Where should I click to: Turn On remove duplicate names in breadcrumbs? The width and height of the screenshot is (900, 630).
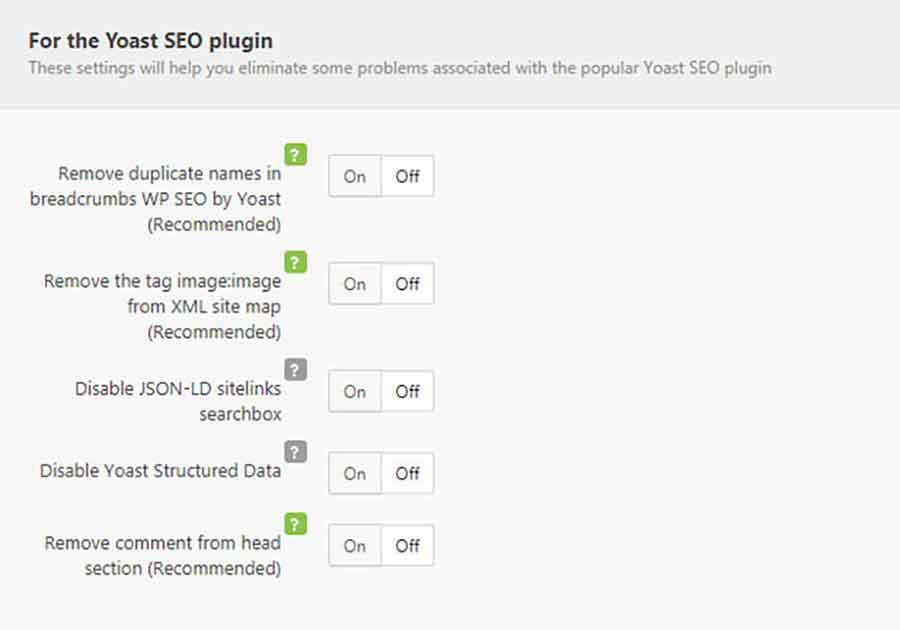point(355,176)
